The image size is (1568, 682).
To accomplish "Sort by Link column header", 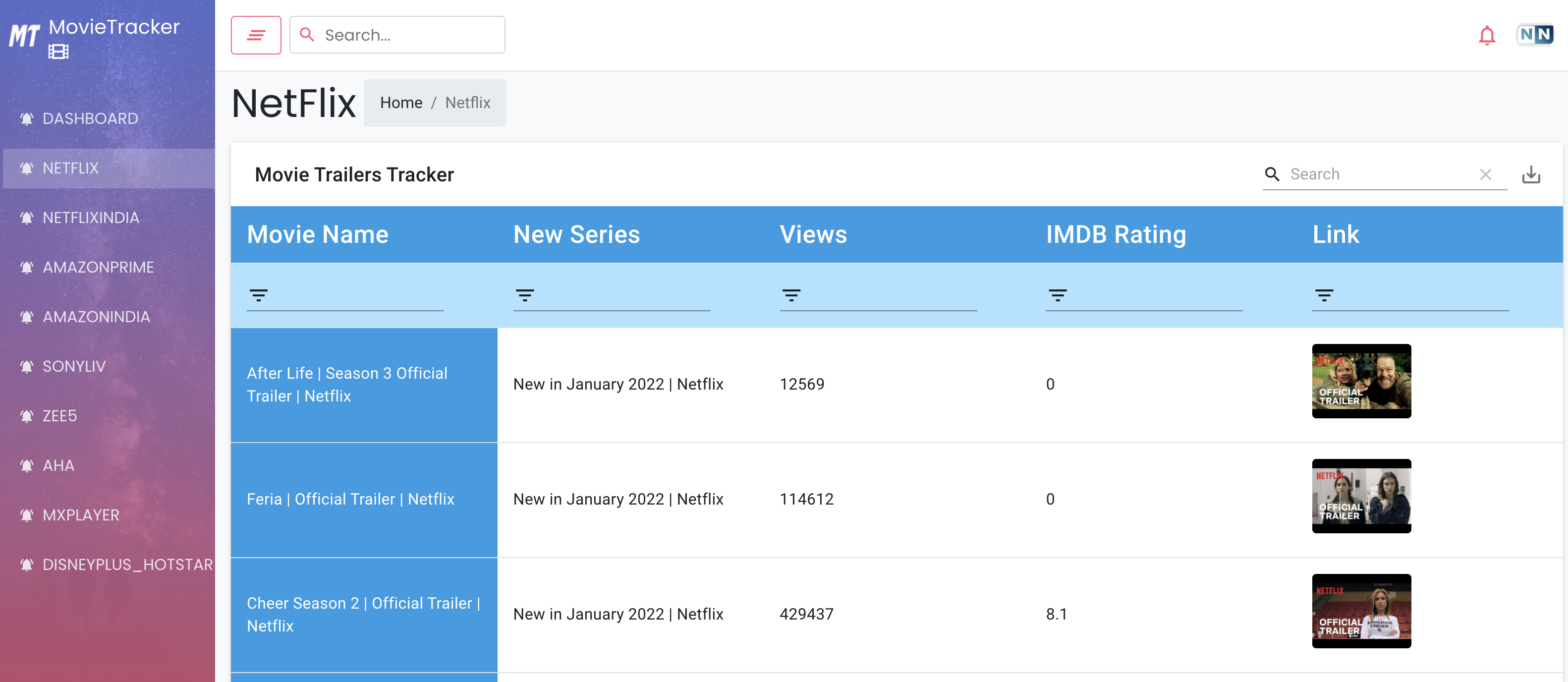I will click(1336, 234).
